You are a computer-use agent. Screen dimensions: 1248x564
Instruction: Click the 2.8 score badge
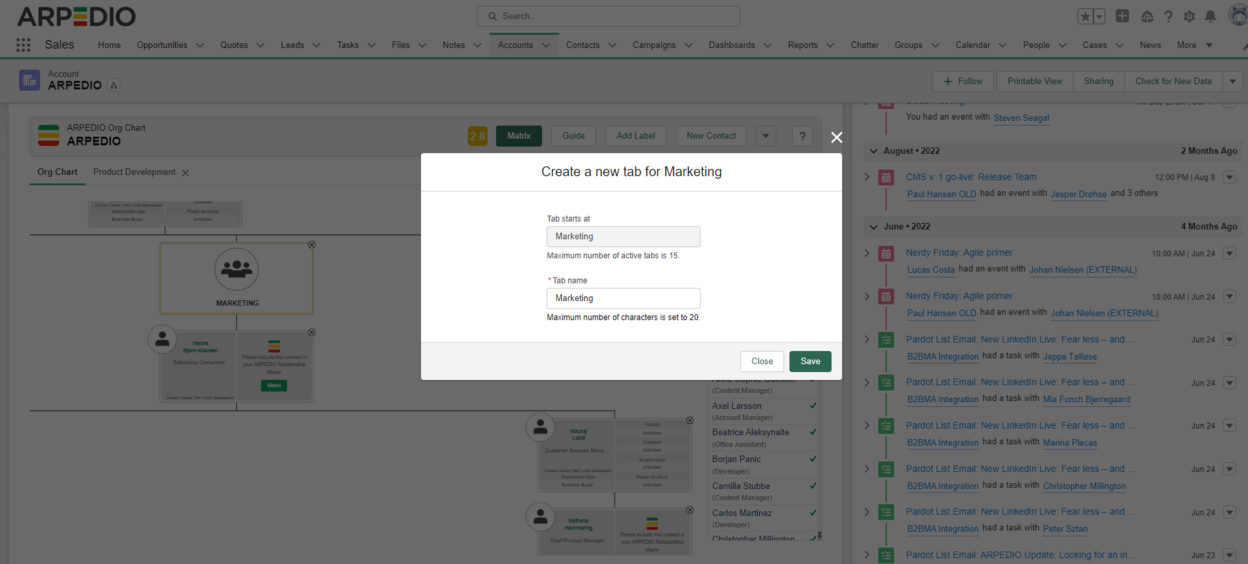coord(477,136)
